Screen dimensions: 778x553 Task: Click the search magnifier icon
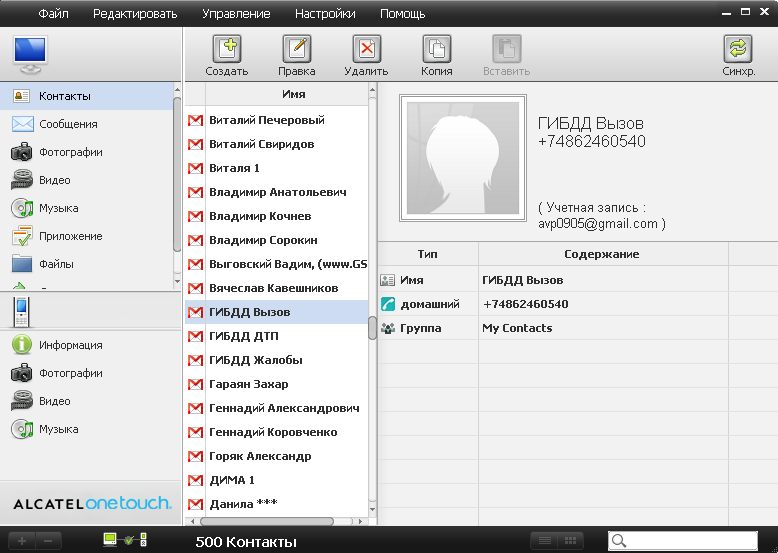click(x=619, y=541)
